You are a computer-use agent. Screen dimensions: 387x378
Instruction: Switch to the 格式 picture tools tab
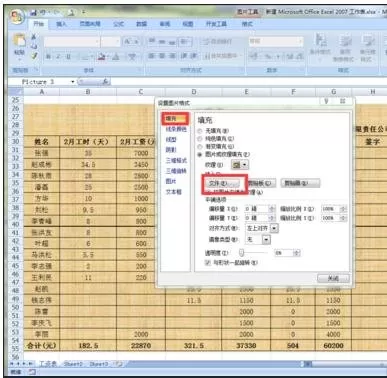click(x=247, y=24)
